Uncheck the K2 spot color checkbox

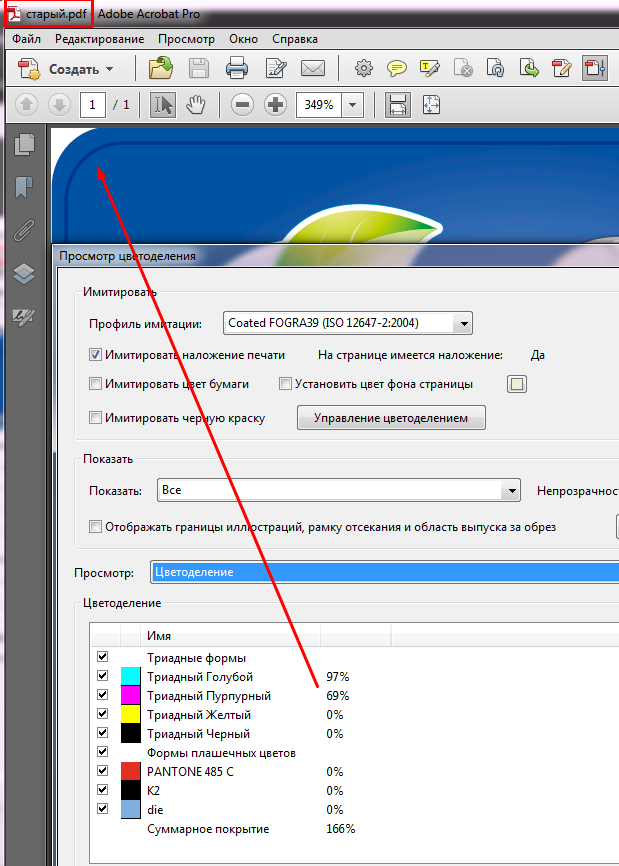(102, 789)
